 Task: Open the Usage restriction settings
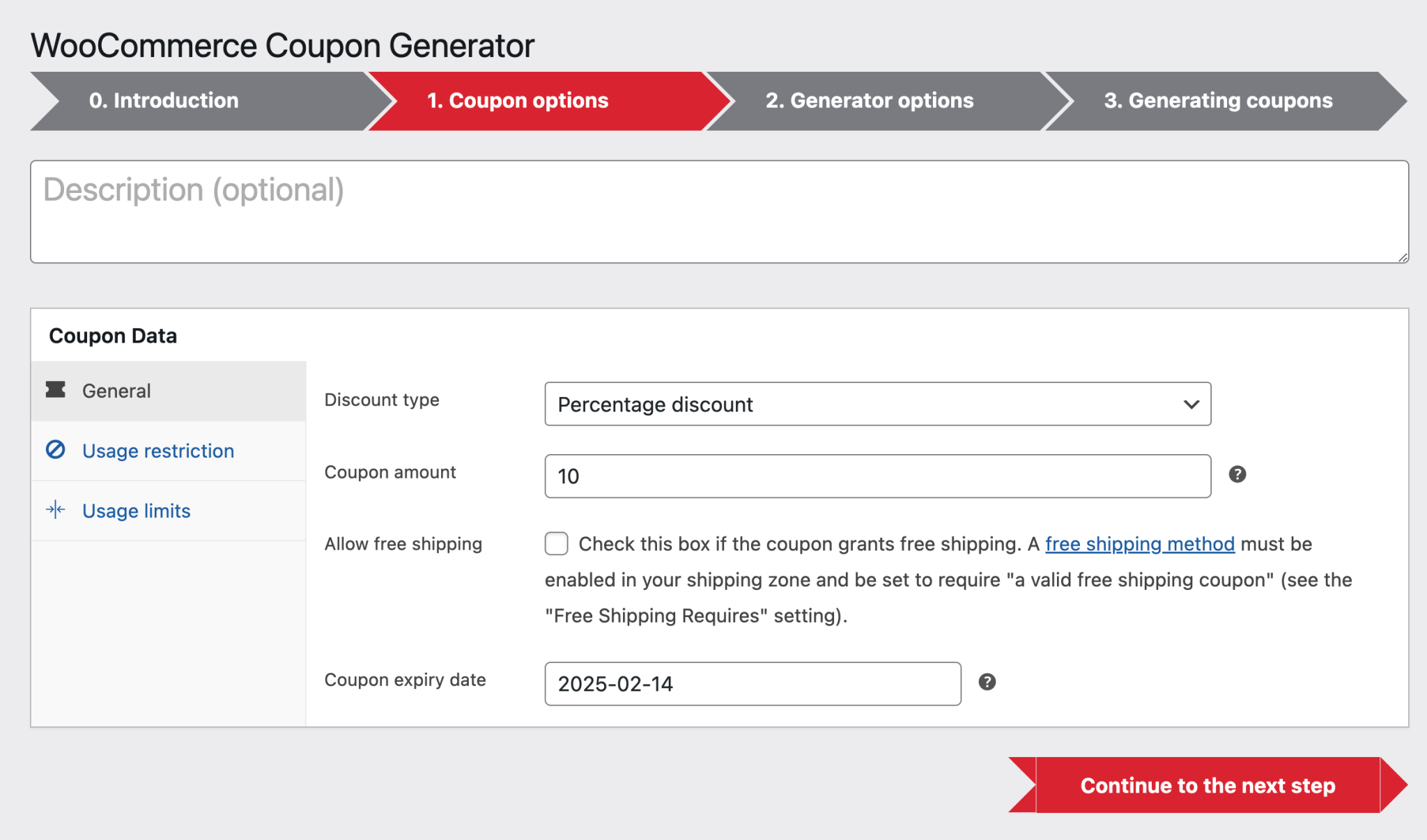click(157, 451)
